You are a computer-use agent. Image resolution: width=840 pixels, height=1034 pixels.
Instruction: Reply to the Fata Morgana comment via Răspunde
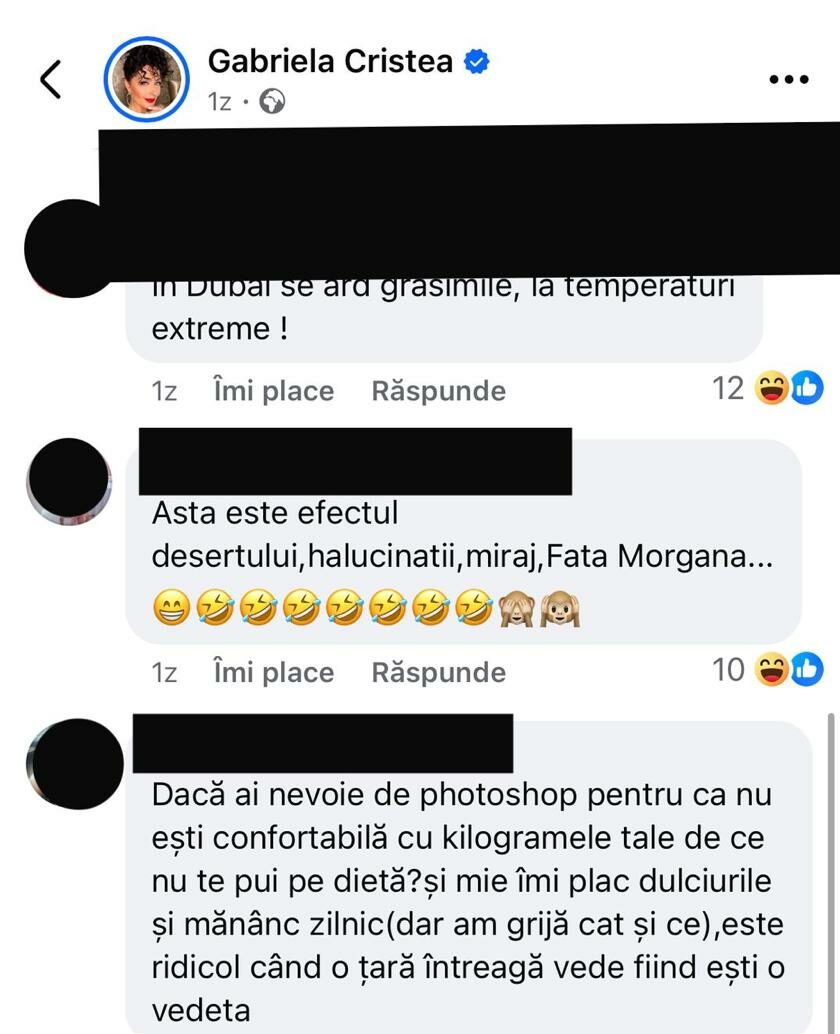point(438,672)
